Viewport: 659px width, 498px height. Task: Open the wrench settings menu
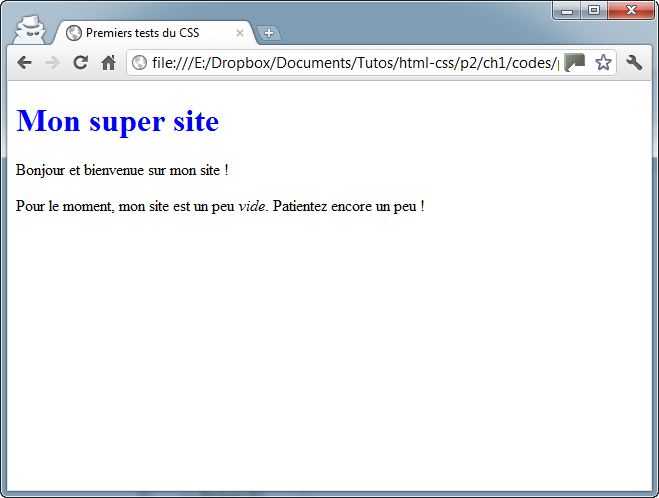634,62
